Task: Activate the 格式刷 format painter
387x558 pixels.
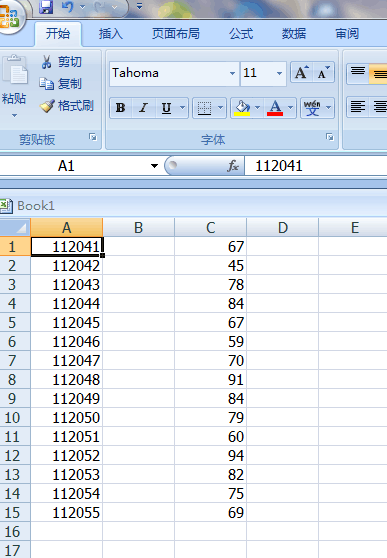Action: tap(67, 106)
